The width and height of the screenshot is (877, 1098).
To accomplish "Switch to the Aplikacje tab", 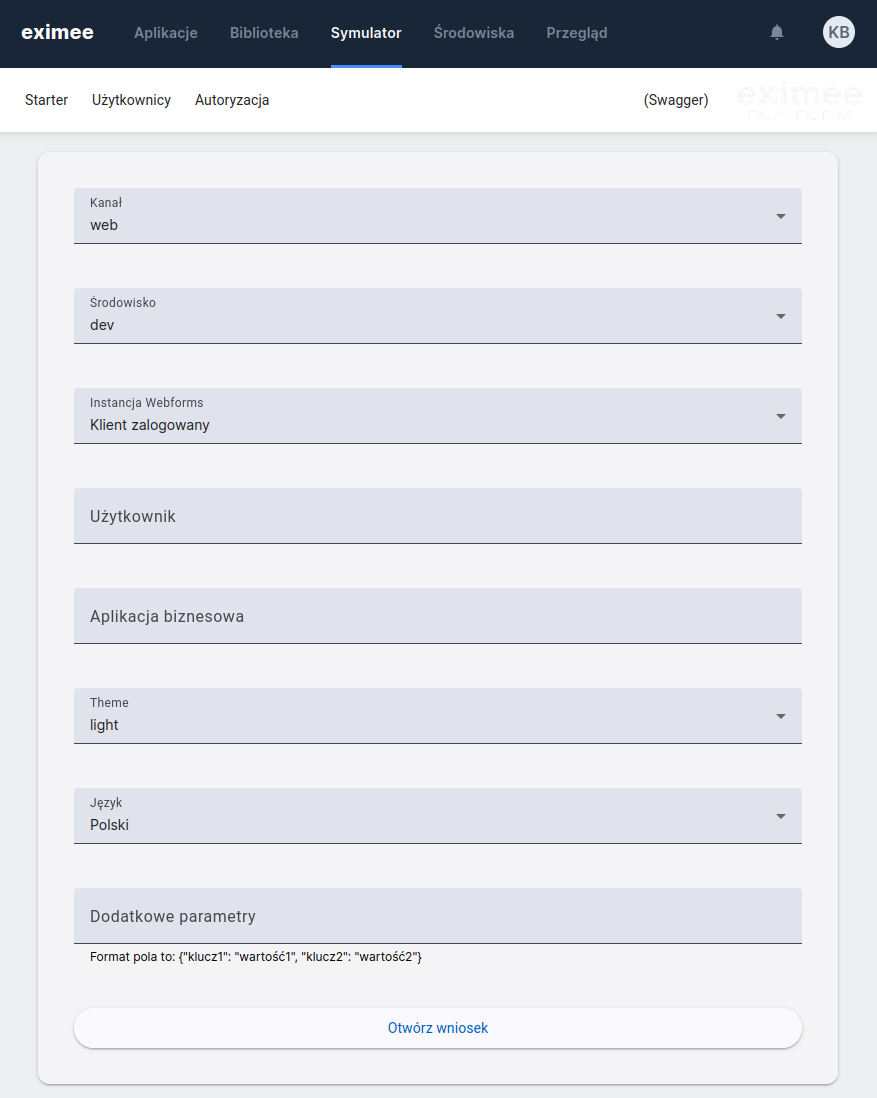I will [166, 33].
